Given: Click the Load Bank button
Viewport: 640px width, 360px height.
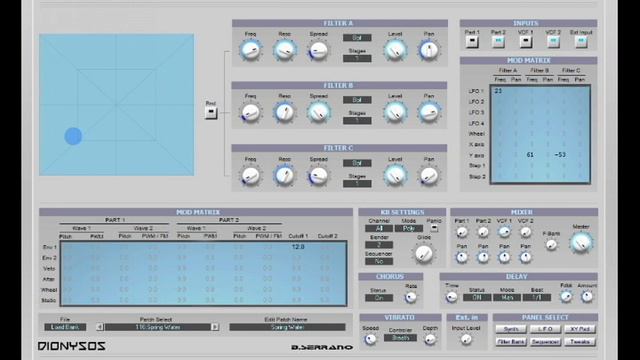Looking at the screenshot, I should pos(65,327).
